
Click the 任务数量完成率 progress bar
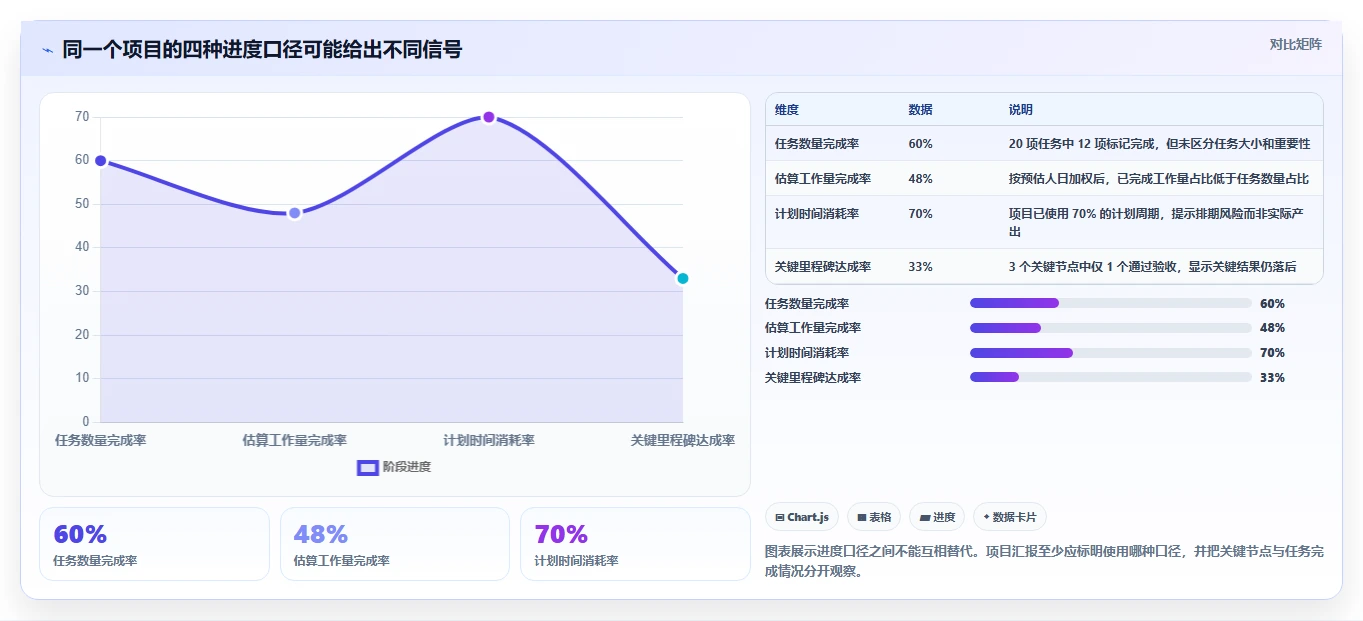1110,303
